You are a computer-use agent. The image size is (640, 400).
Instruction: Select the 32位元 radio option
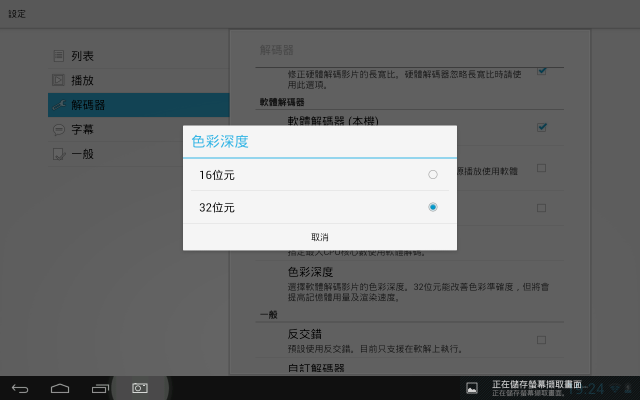[x=320, y=207]
